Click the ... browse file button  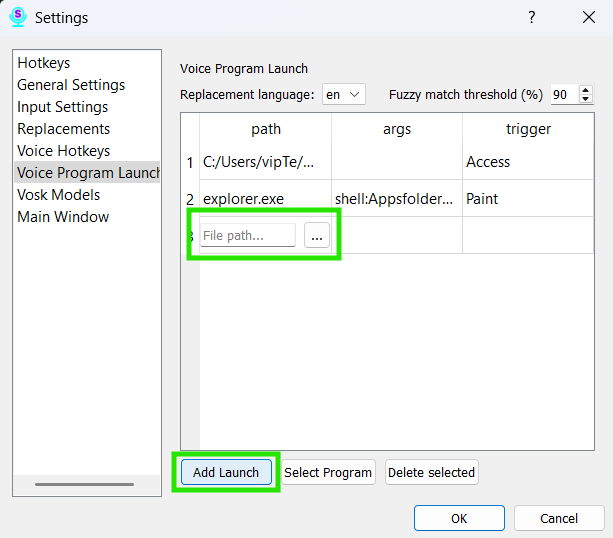tap(317, 235)
